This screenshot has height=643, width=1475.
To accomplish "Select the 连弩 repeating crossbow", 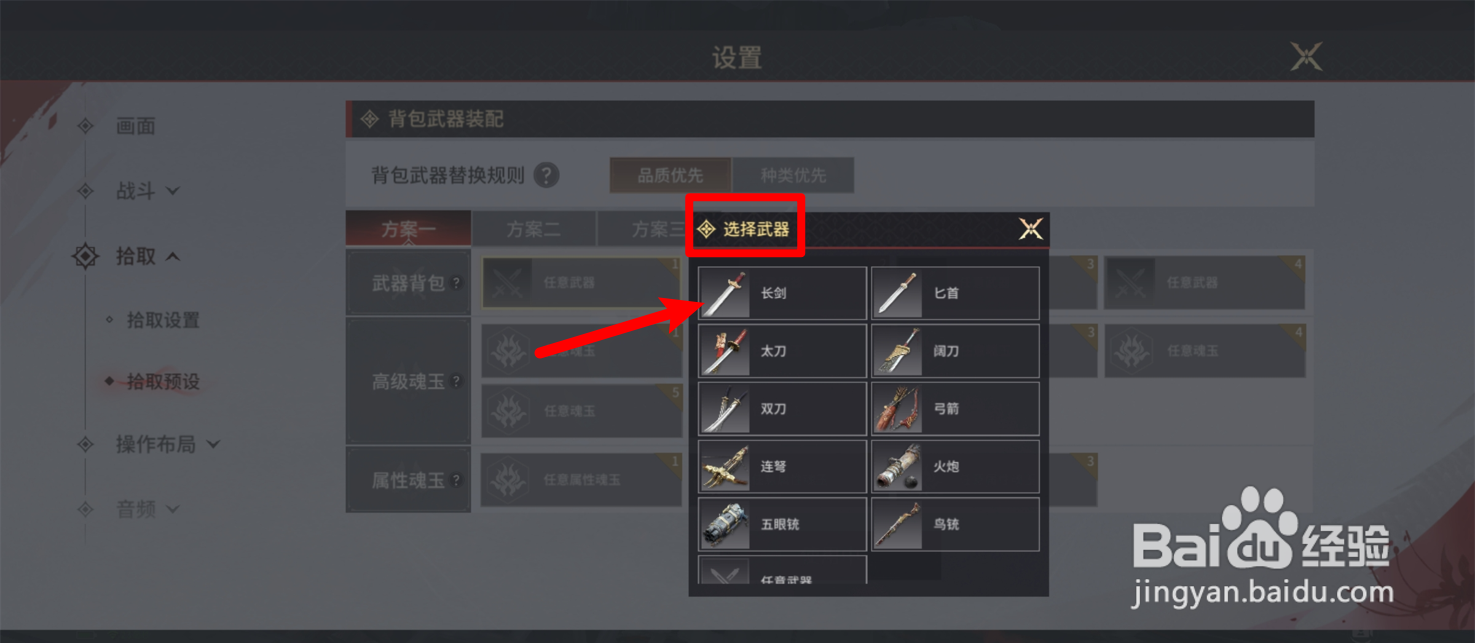I will (782, 467).
